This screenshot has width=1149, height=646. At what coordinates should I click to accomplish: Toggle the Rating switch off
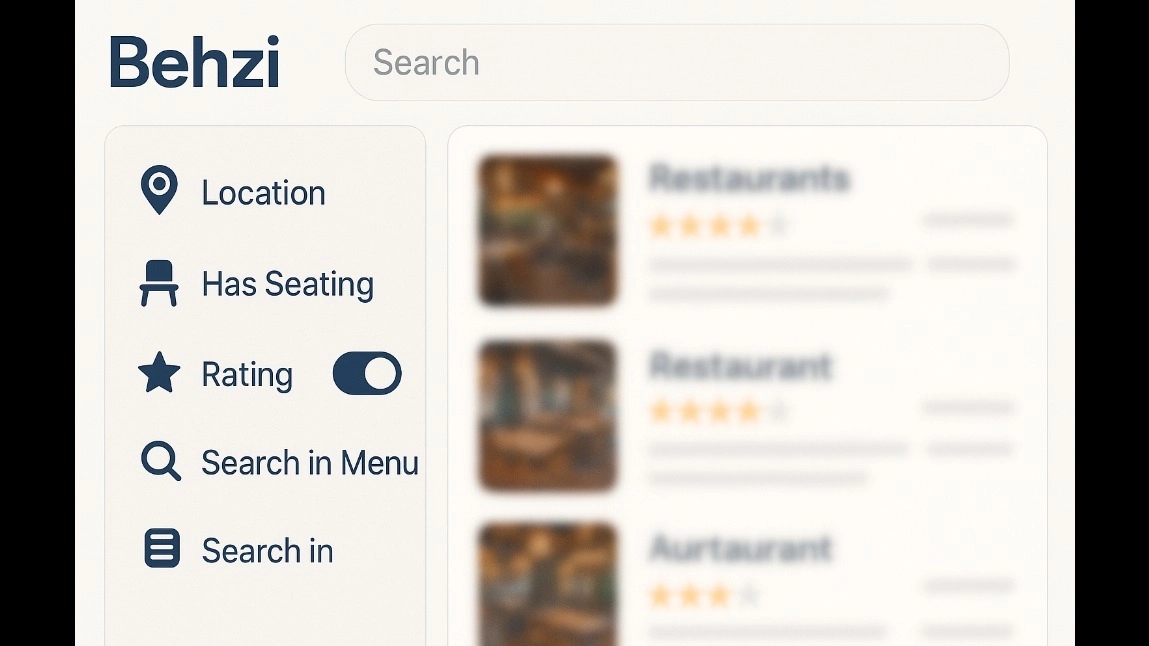point(367,374)
